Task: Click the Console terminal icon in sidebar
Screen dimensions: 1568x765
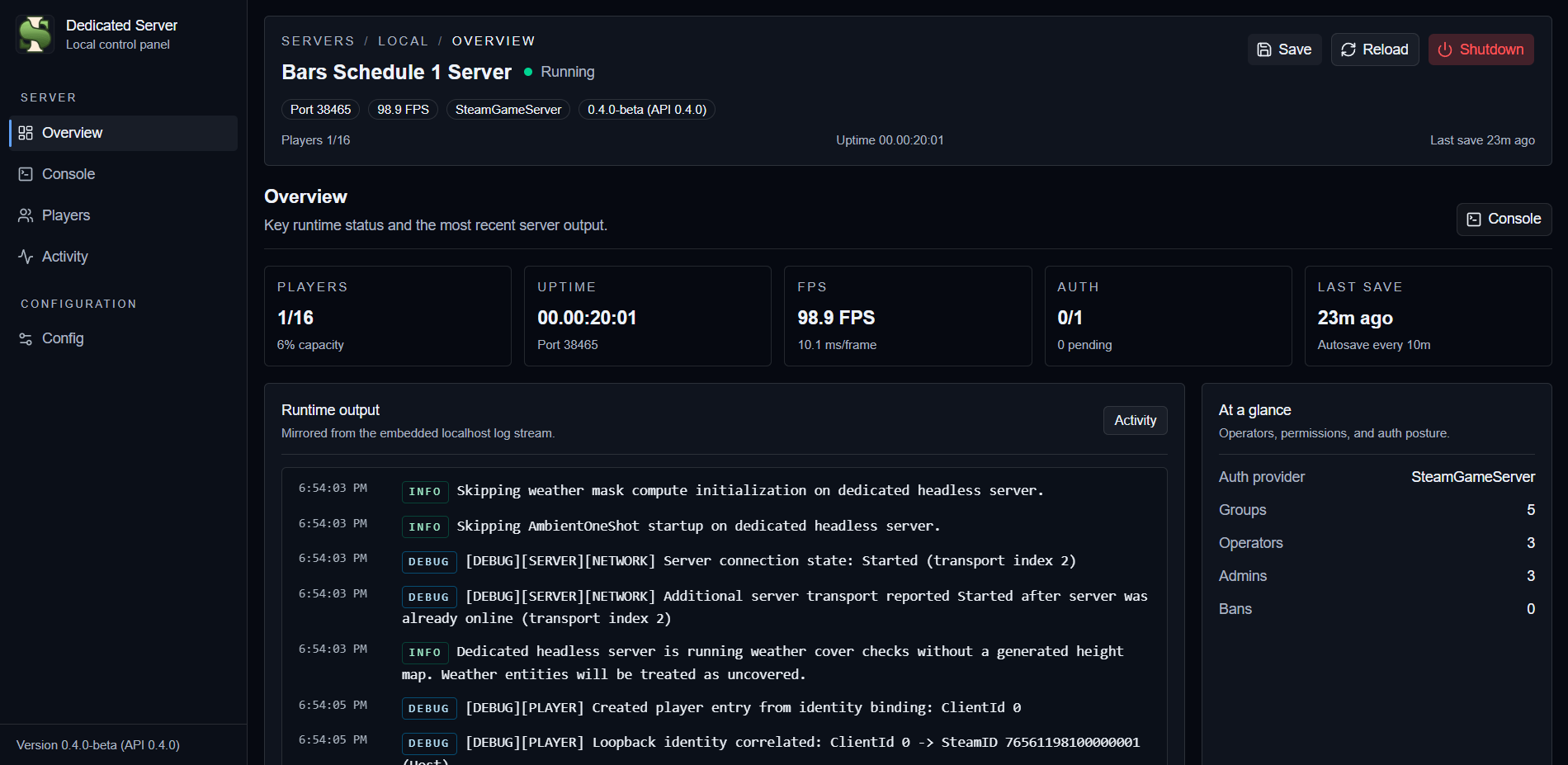Action: point(26,174)
